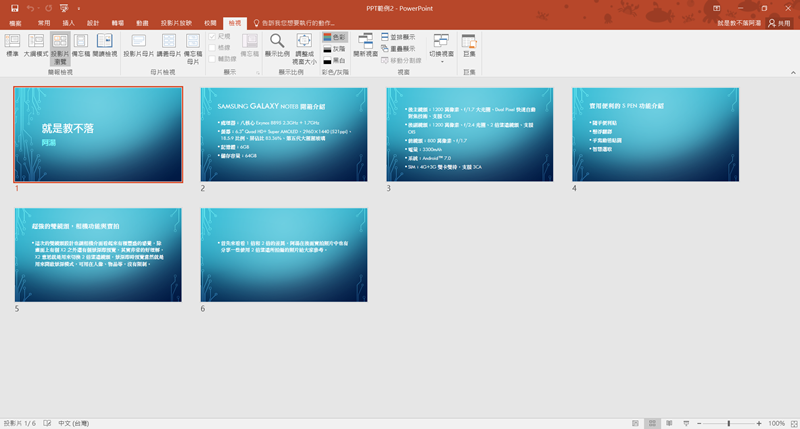The height and width of the screenshot is (429, 800).
Task: Open the 插入 (Insert) ribbon tab
Action: click(x=68, y=21)
